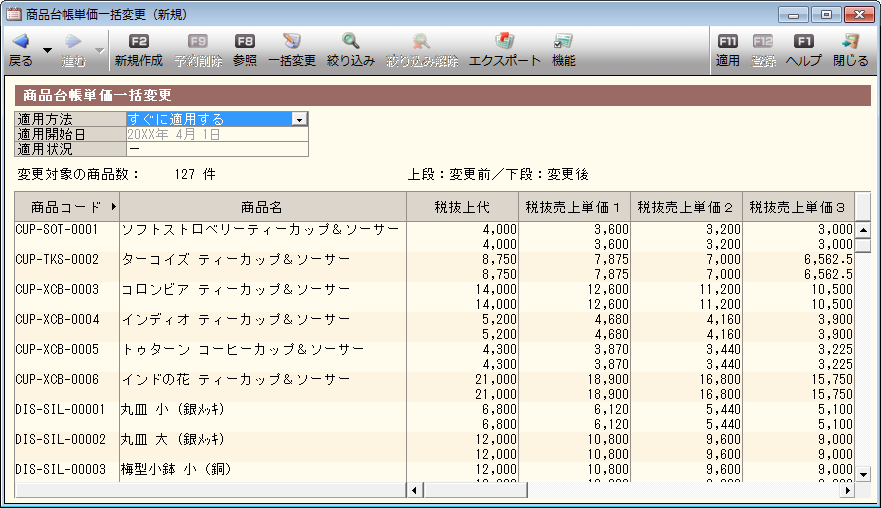Click the horizontal scrollbar right arrow
The width and height of the screenshot is (881, 508).
point(847,490)
